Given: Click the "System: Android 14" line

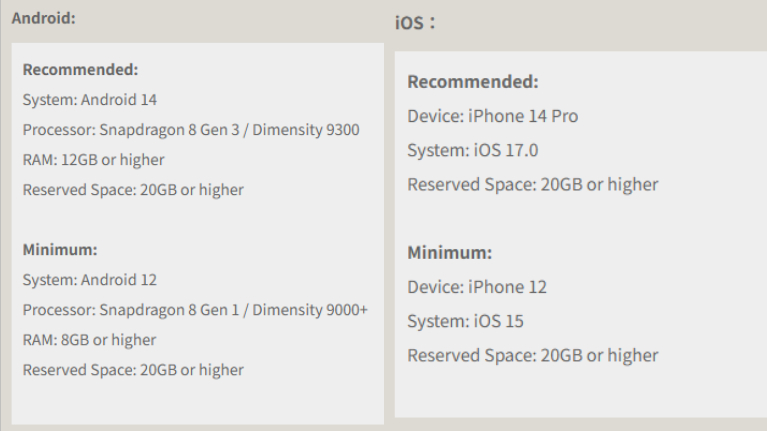Looking at the screenshot, I should tap(90, 100).
